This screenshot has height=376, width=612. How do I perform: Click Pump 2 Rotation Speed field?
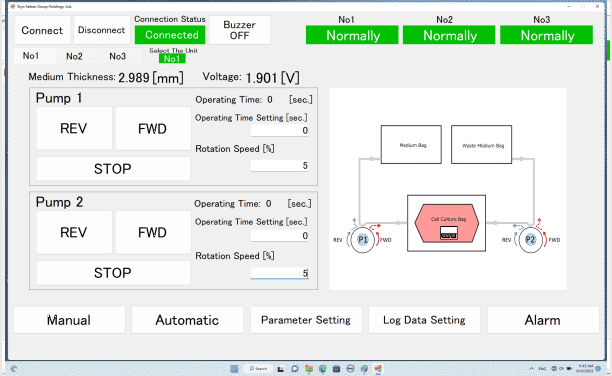click(x=279, y=273)
